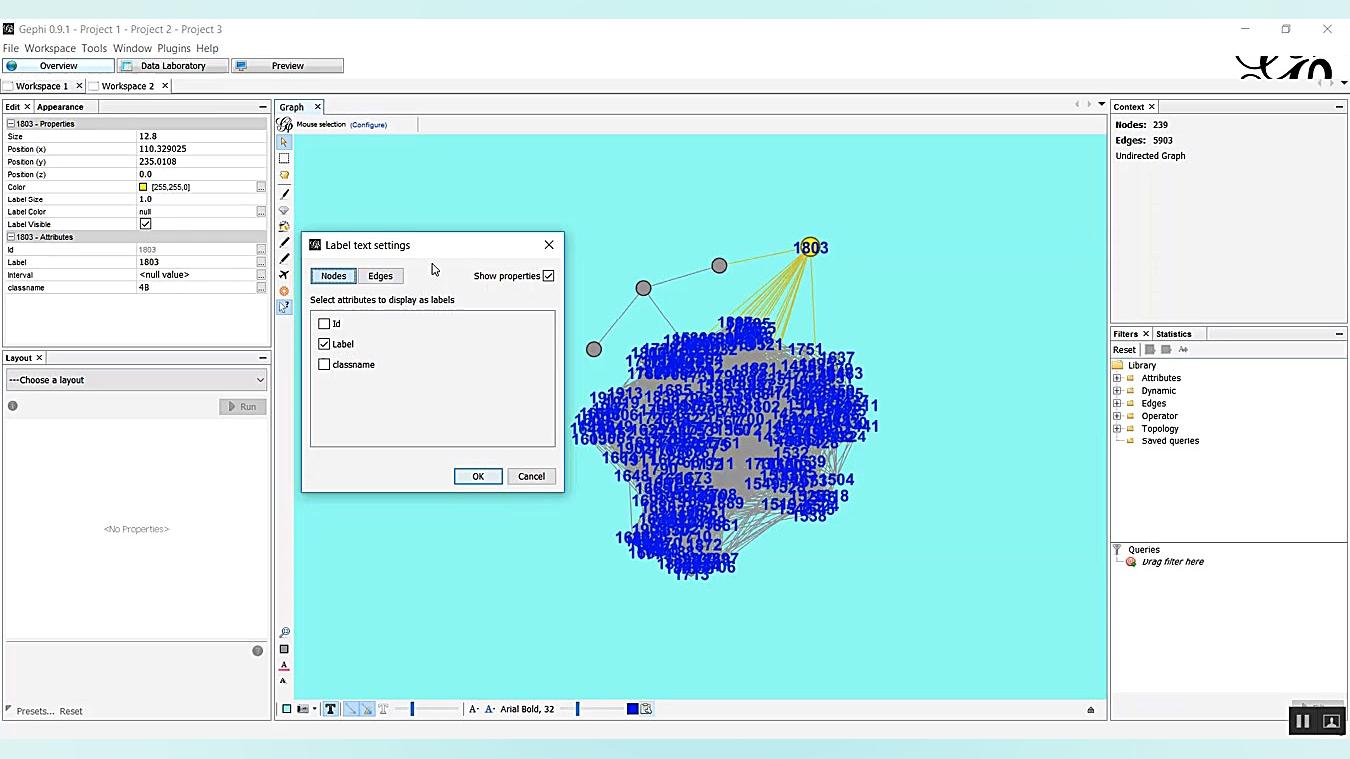
Task: Click the yellow node labeled 1803
Action: pyautogui.click(x=809, y=247)
